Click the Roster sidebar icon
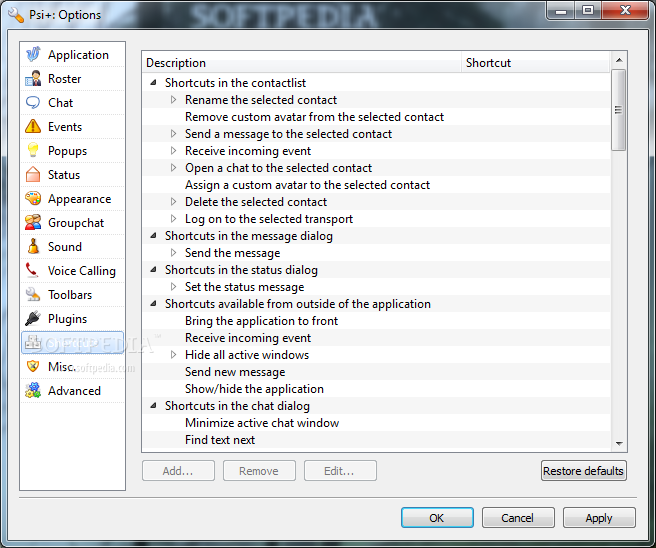The image size is (656, 548). (x=33, y=79)
